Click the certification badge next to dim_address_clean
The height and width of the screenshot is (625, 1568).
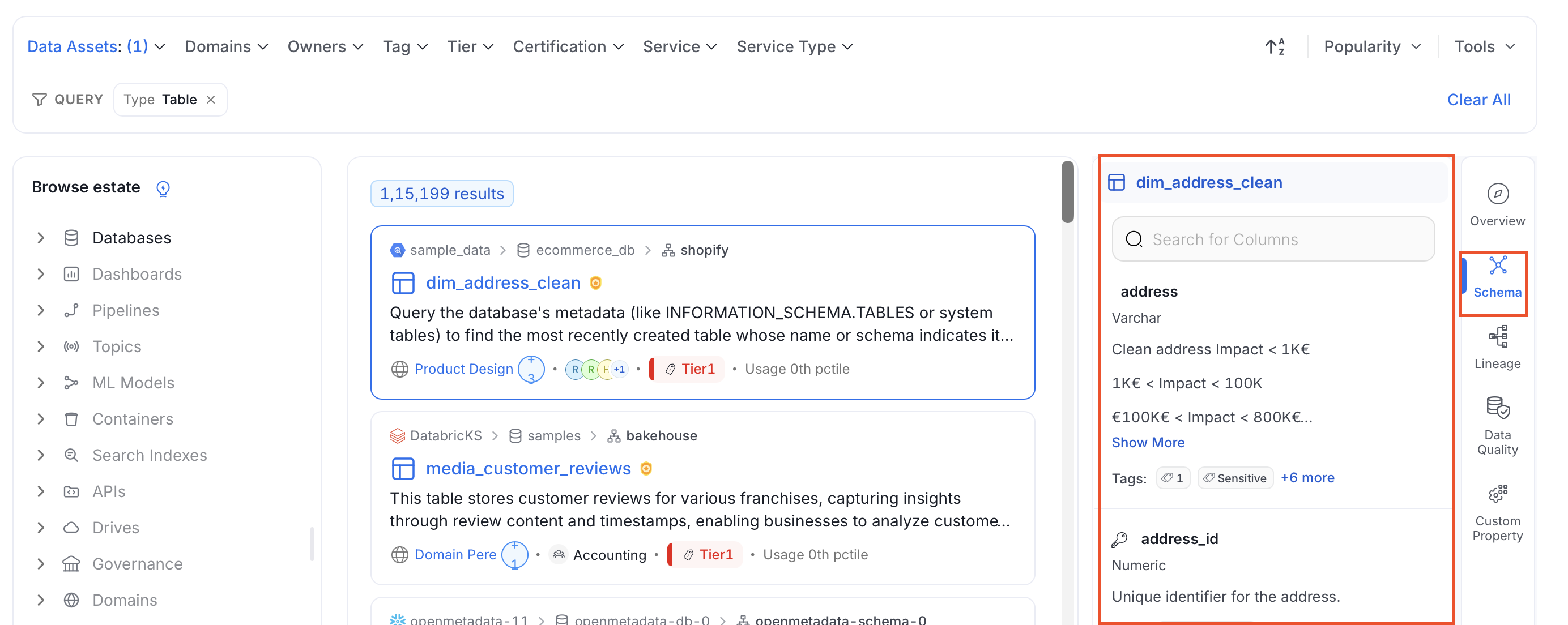(596, 283)
